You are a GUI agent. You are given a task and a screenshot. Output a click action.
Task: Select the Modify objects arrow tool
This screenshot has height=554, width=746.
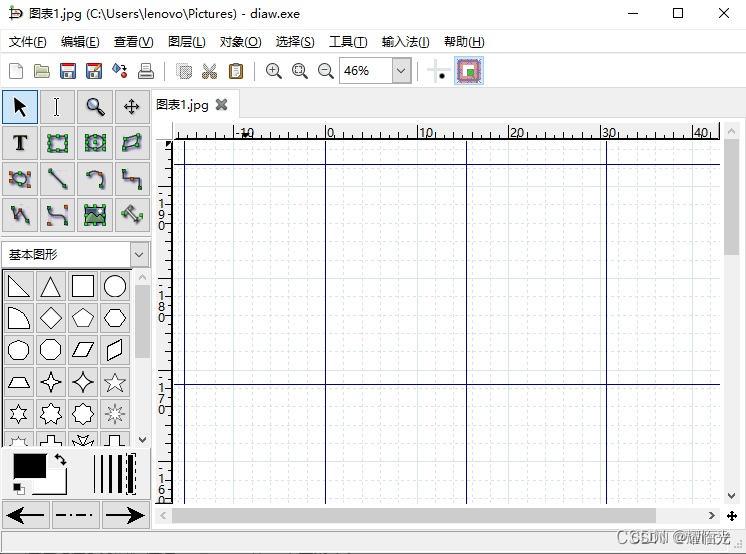[20, 107]
